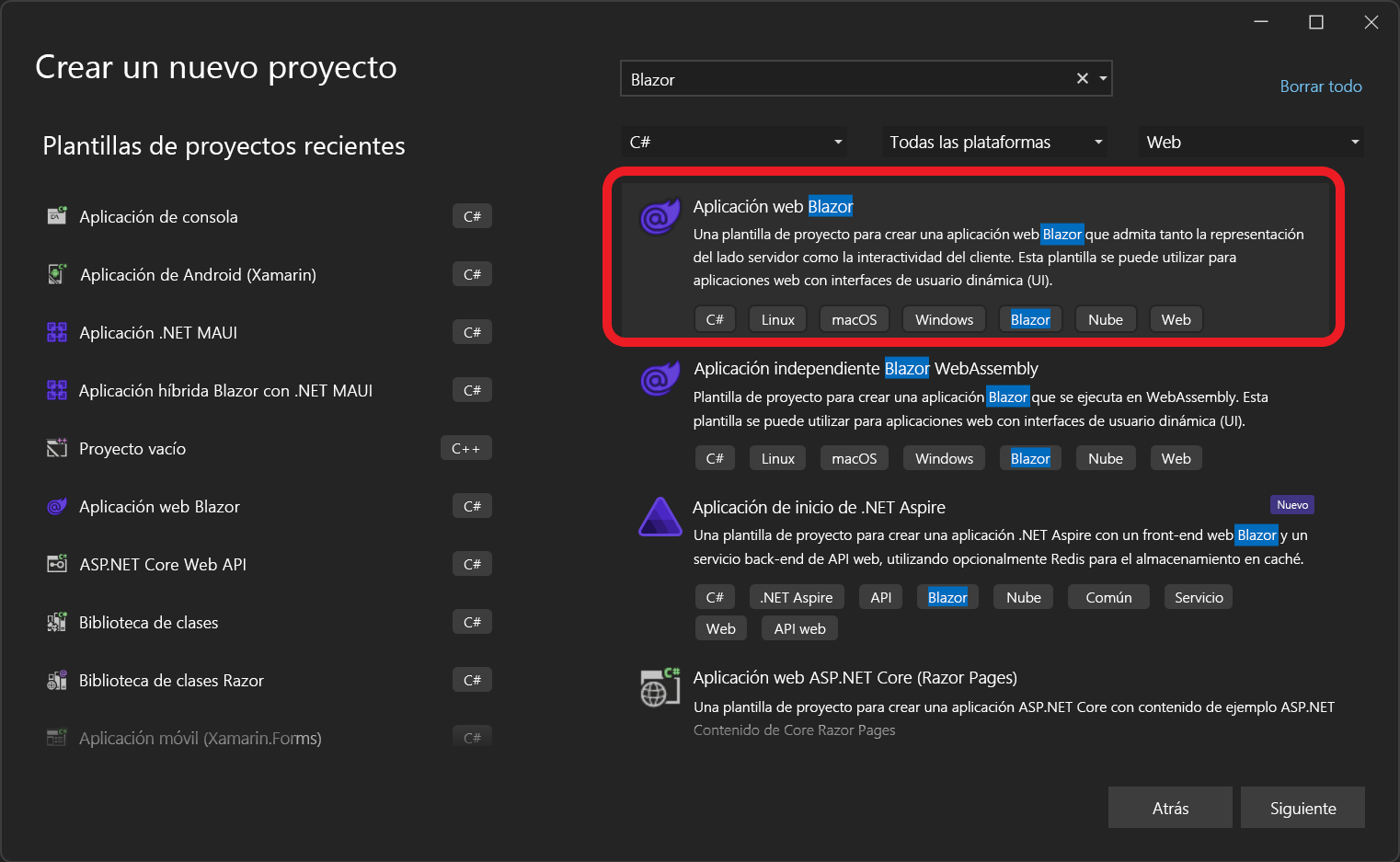
Task: Select the Aplicación web Blazor result title
Action: click(773, 206)
